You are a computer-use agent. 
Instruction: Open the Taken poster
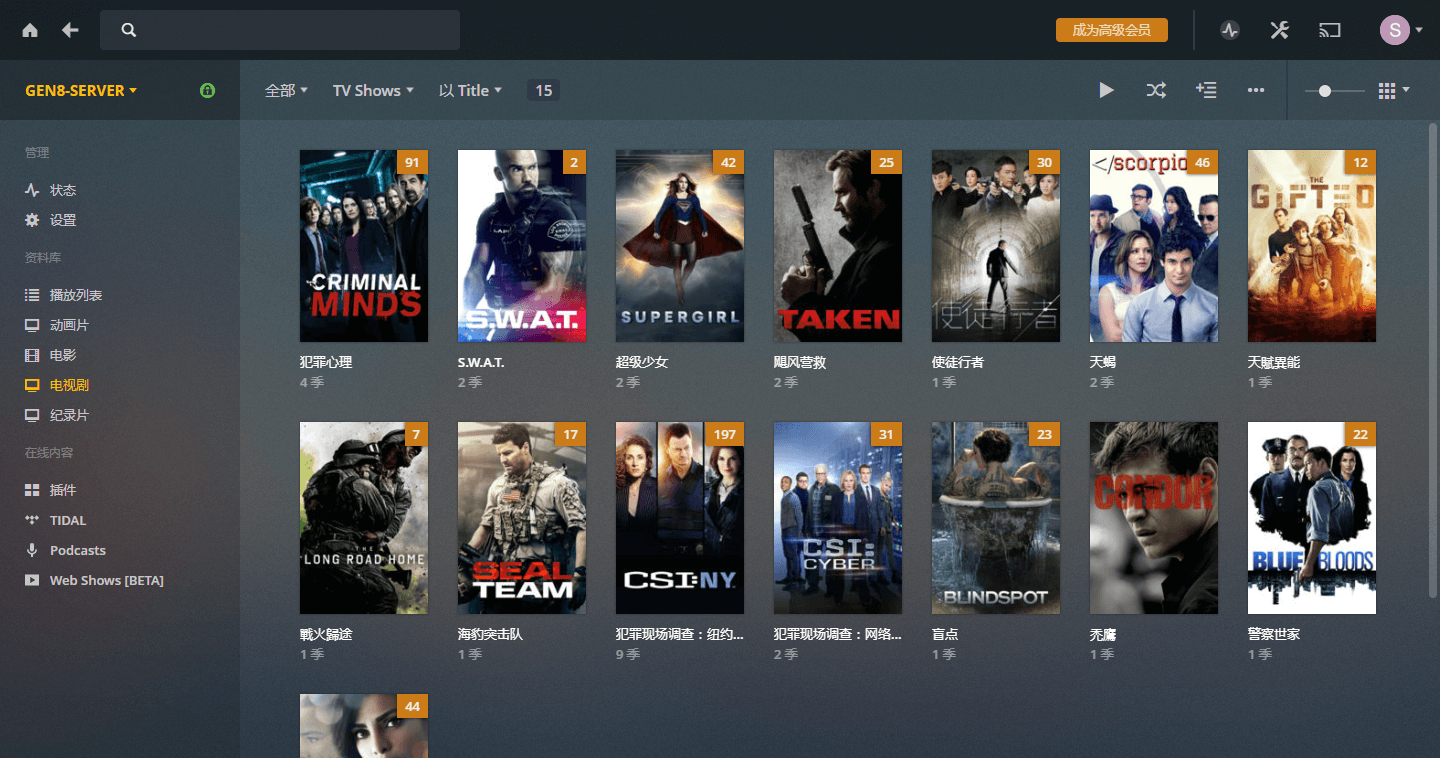tap(838, 246)
